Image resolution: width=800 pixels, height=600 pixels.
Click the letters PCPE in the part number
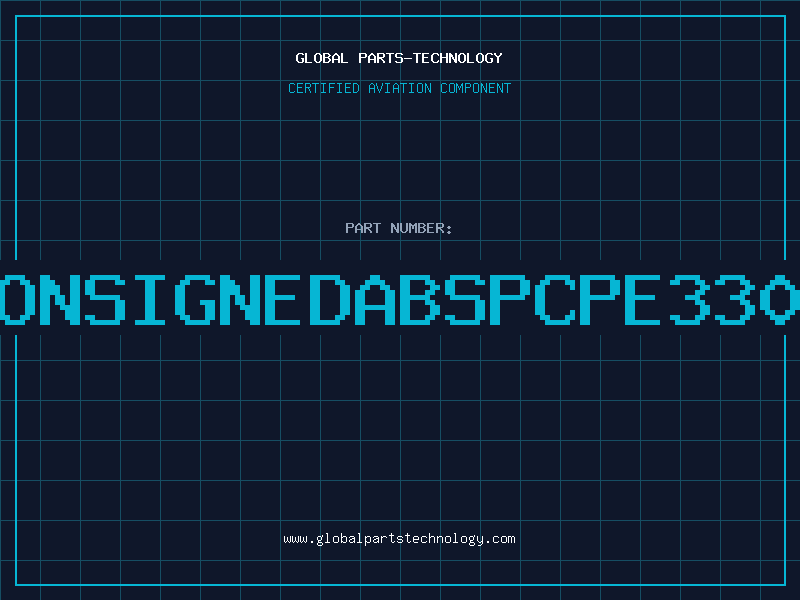coord(575,300)
